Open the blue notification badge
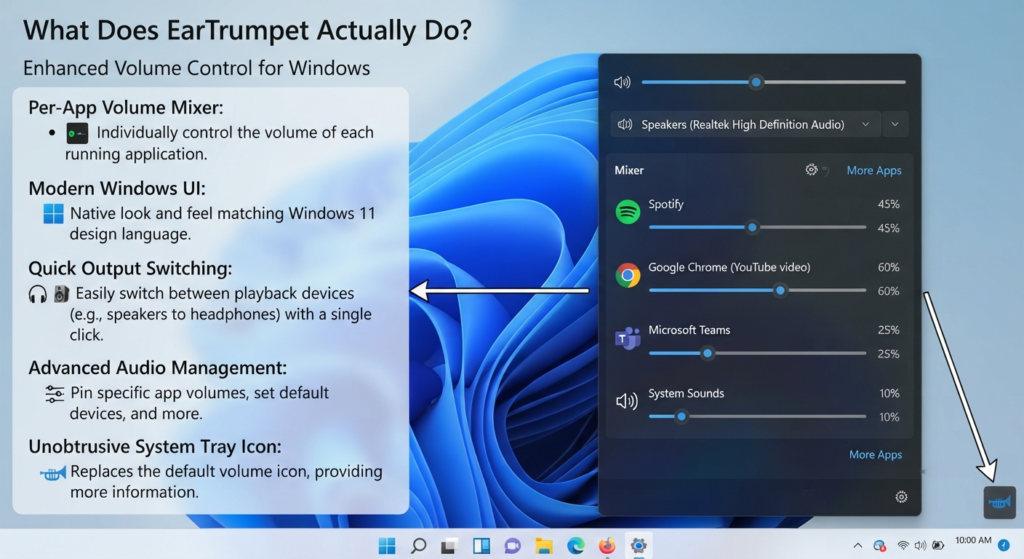 (1004, 545)
